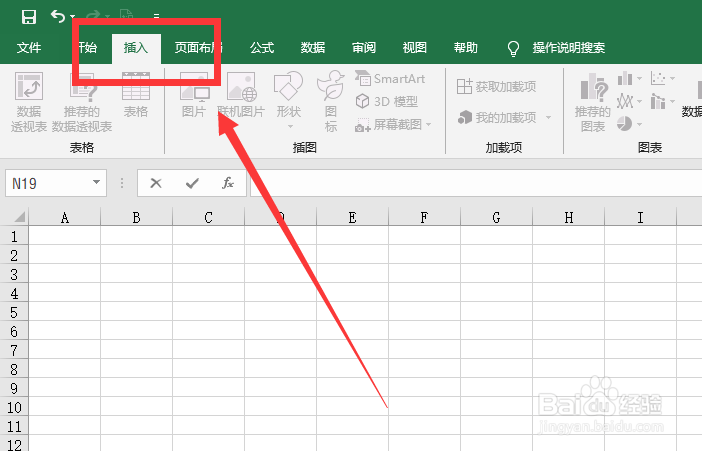Select column A header

point(65,218)
